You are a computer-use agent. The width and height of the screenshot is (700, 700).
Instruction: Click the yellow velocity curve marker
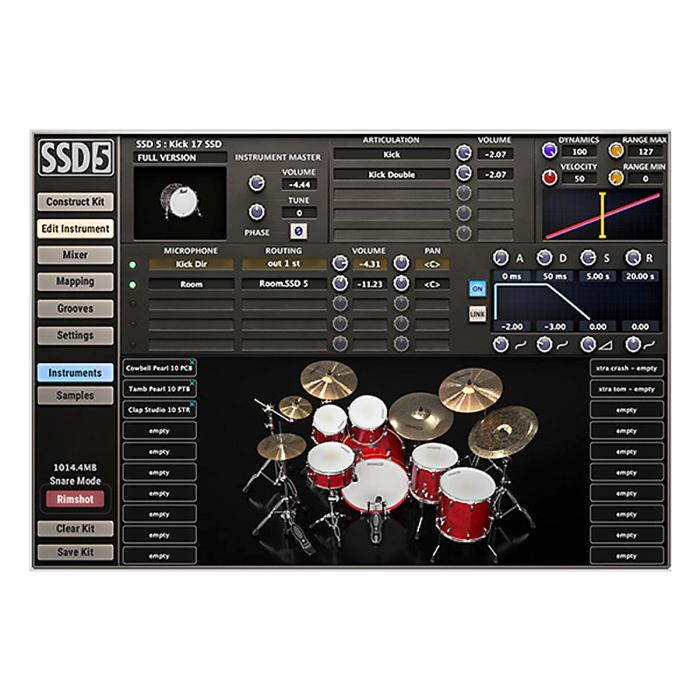click(x=602, y=215)
